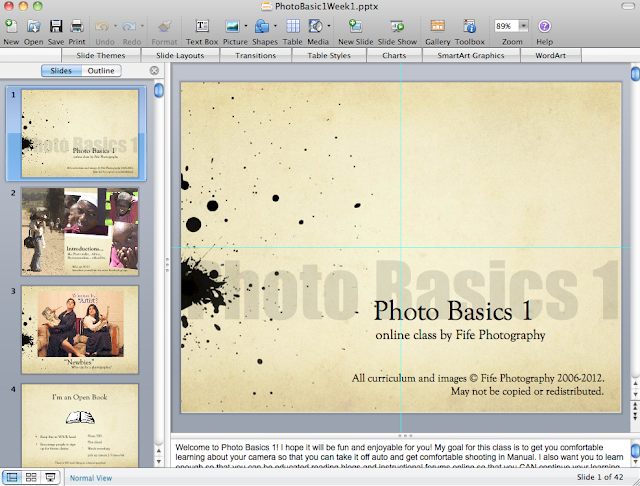Expand the Picture dropdown arrow
Screen dimensions: 640x486
point(246,26)
